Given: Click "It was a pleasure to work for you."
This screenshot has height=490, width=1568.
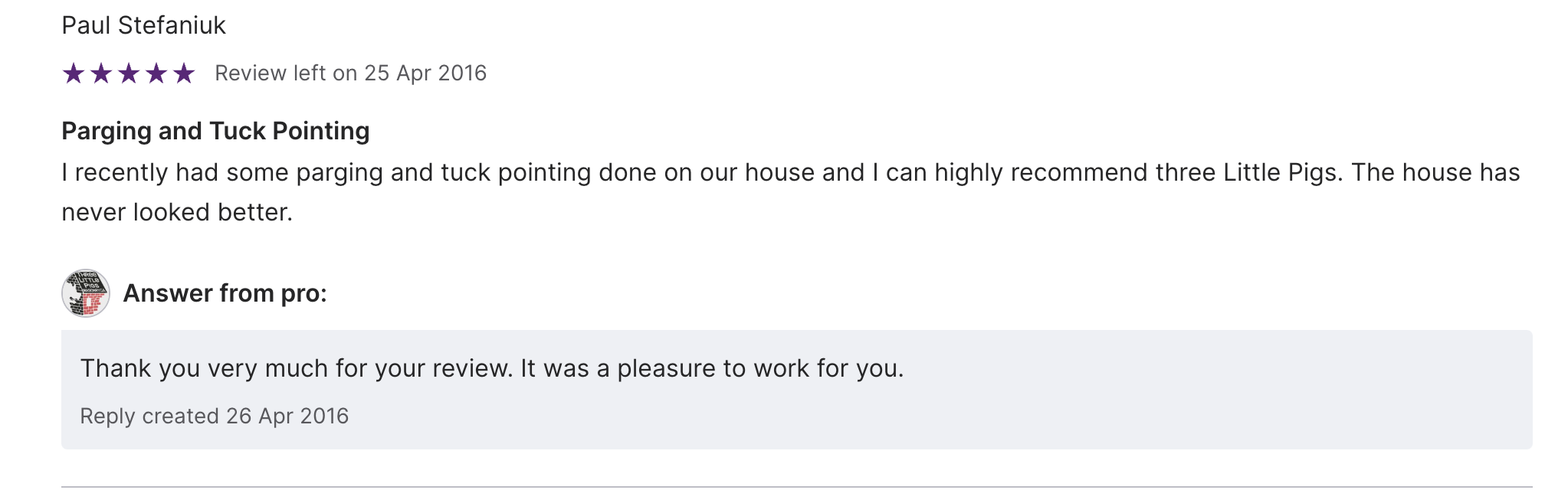Looking at the screenshot, I should point(712,368).
